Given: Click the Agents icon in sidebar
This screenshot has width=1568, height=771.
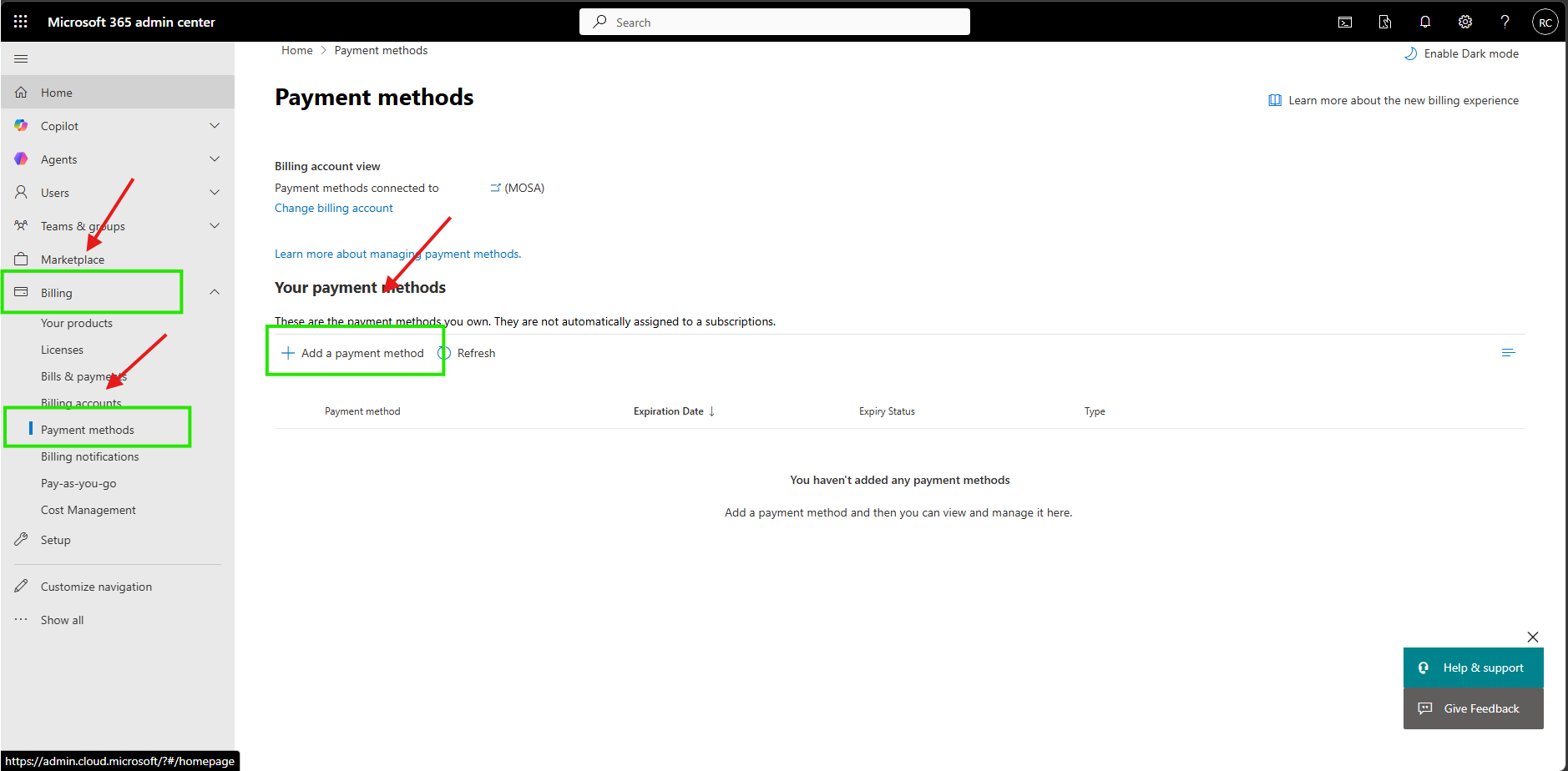Looking at the screenshot, I should click(21, 159).
